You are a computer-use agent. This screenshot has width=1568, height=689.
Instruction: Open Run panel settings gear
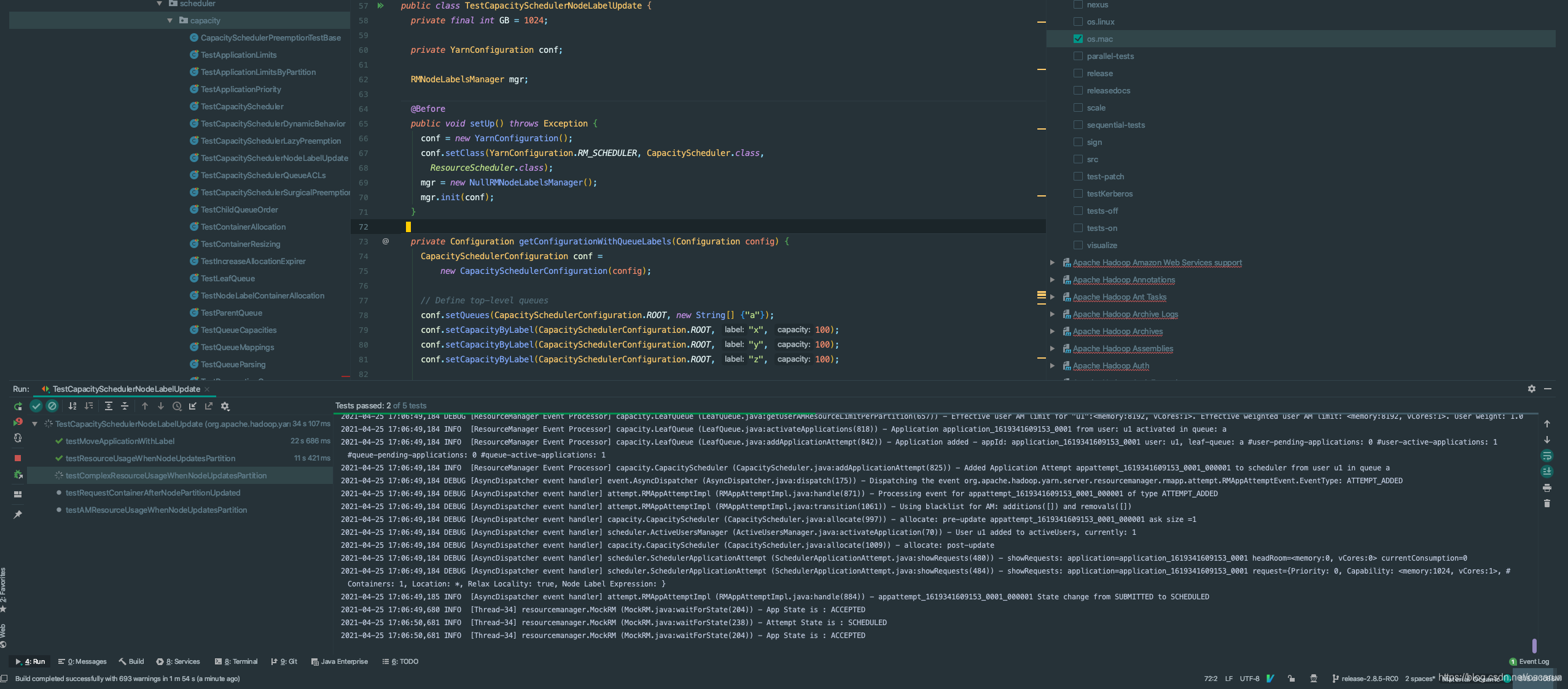1532,389
